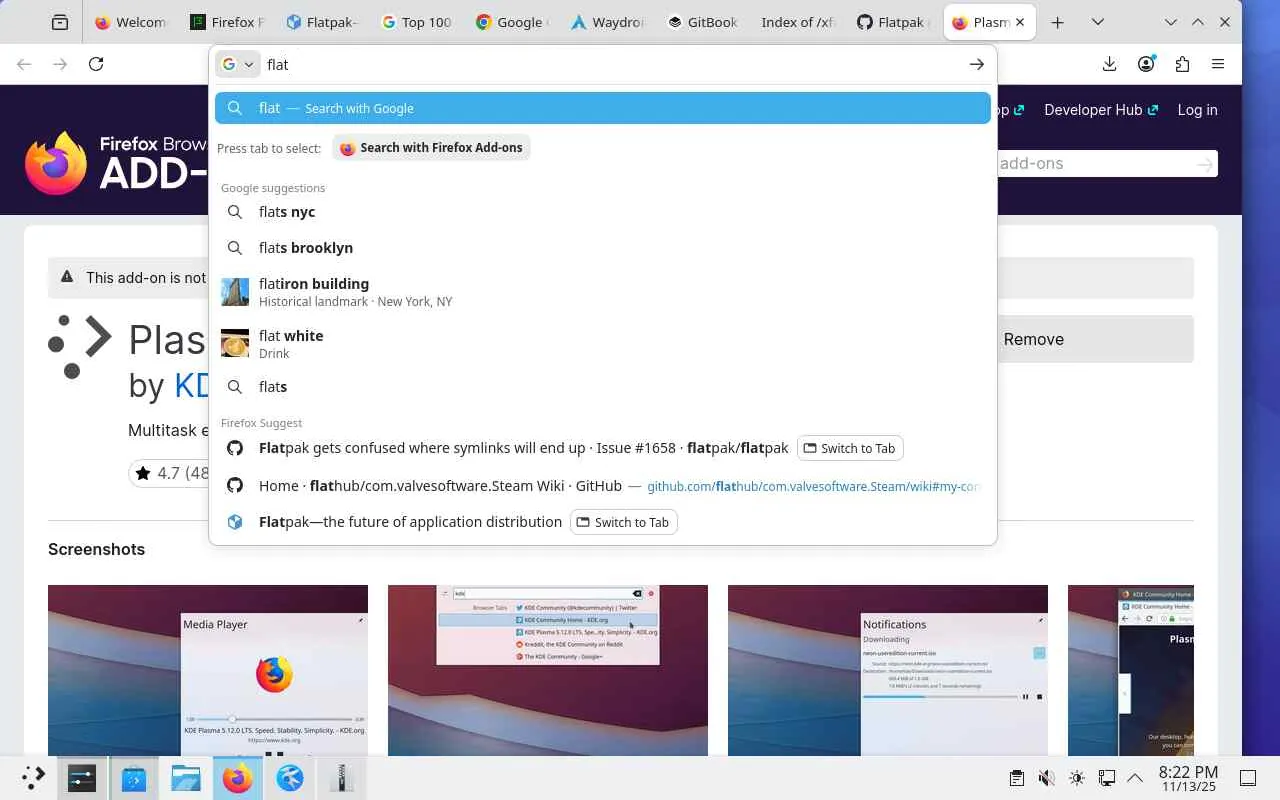Choose the 'flats brooklyn' suggestion

point(603,248)
